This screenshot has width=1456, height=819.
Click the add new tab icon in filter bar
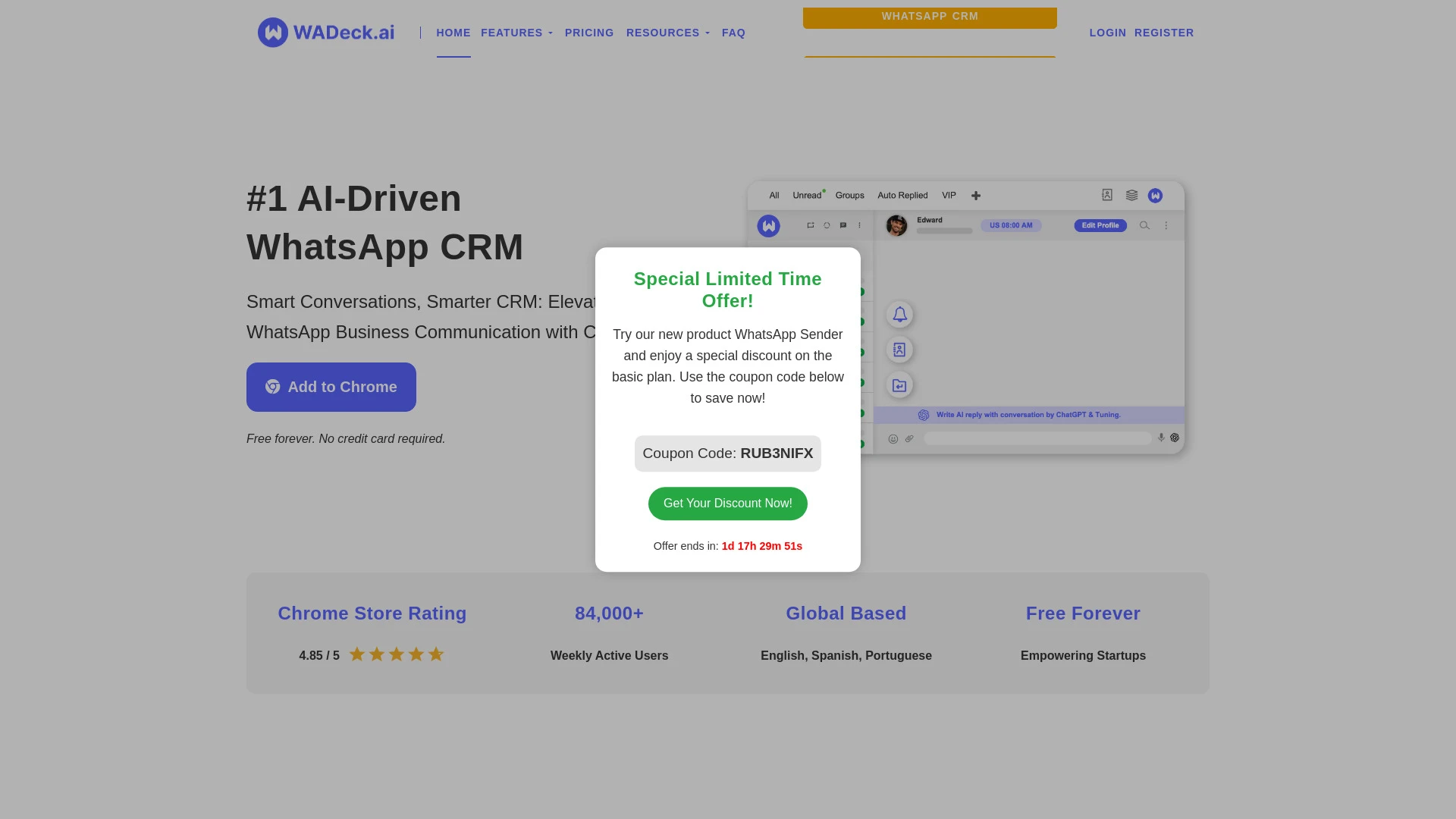pyautogui.click(x=975, y=195)
